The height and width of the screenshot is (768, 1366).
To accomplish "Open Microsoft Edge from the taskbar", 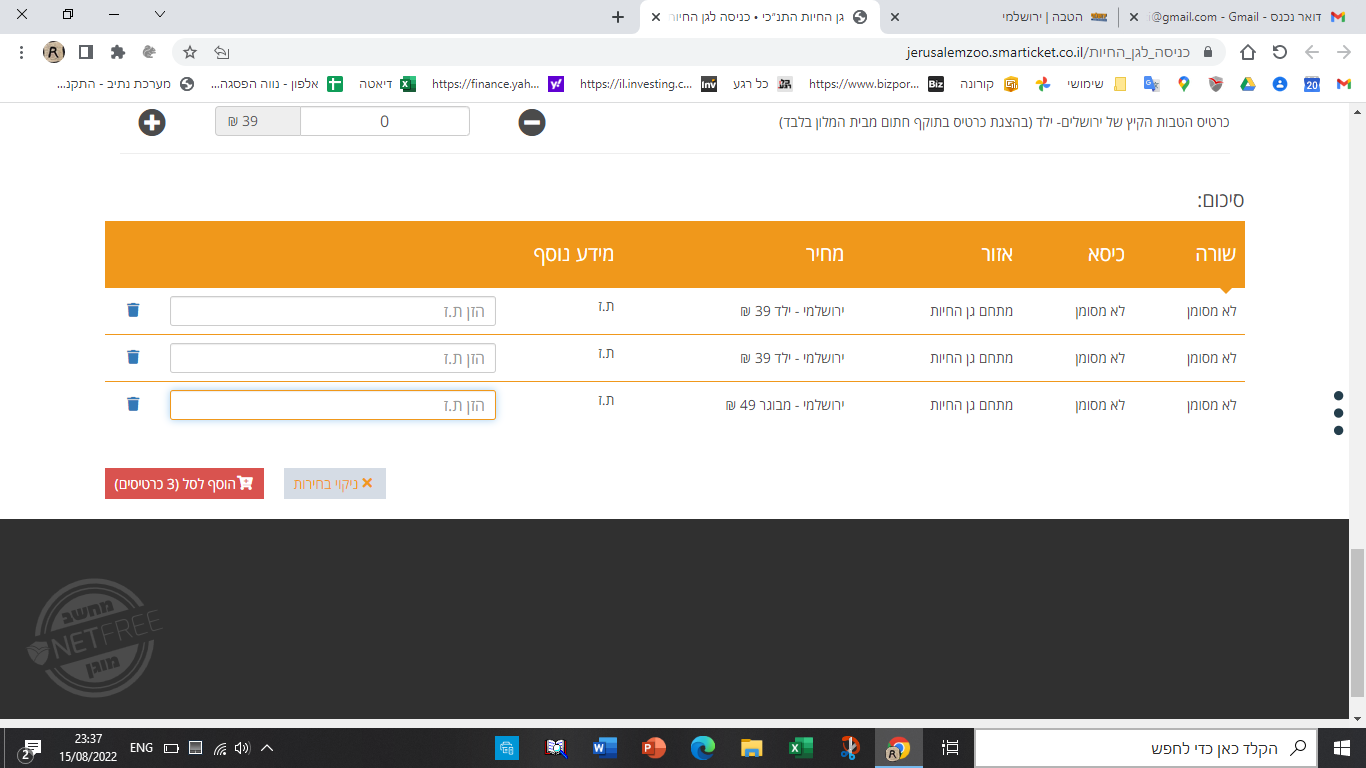I will click(x=703, y=747).
